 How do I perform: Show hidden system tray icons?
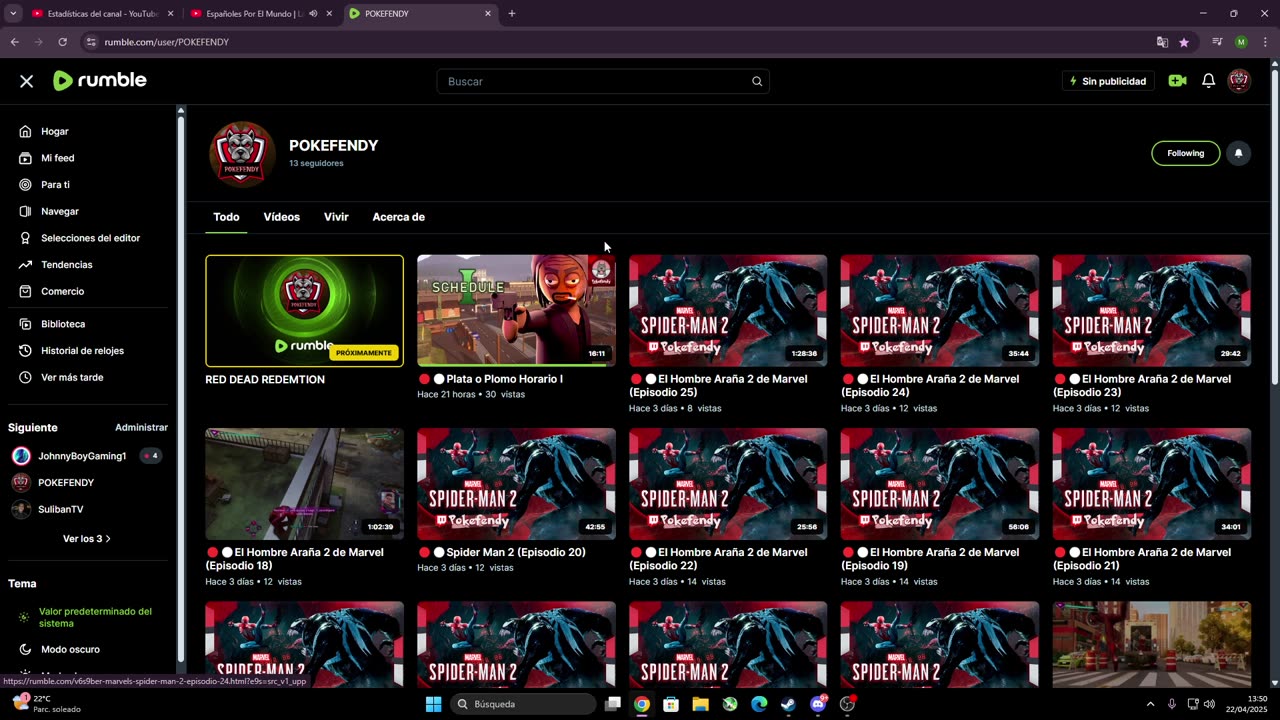(1150, 704)
